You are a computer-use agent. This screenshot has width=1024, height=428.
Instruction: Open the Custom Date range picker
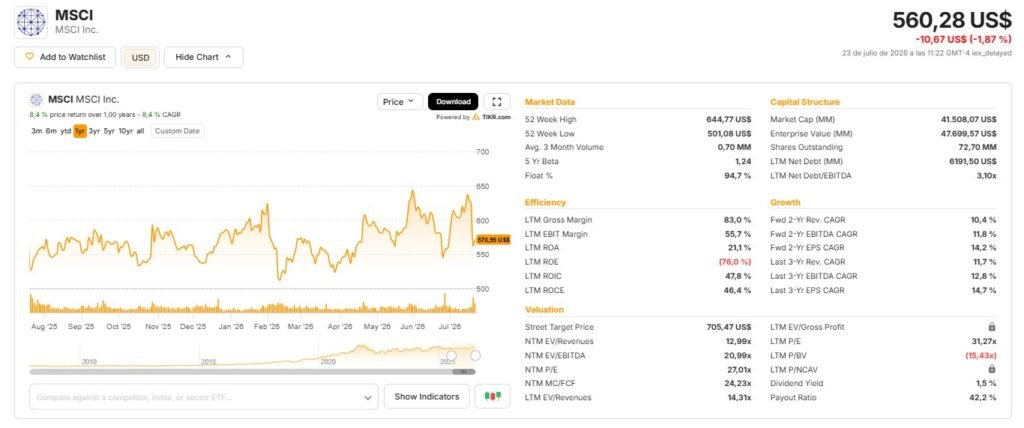point(177,131)
